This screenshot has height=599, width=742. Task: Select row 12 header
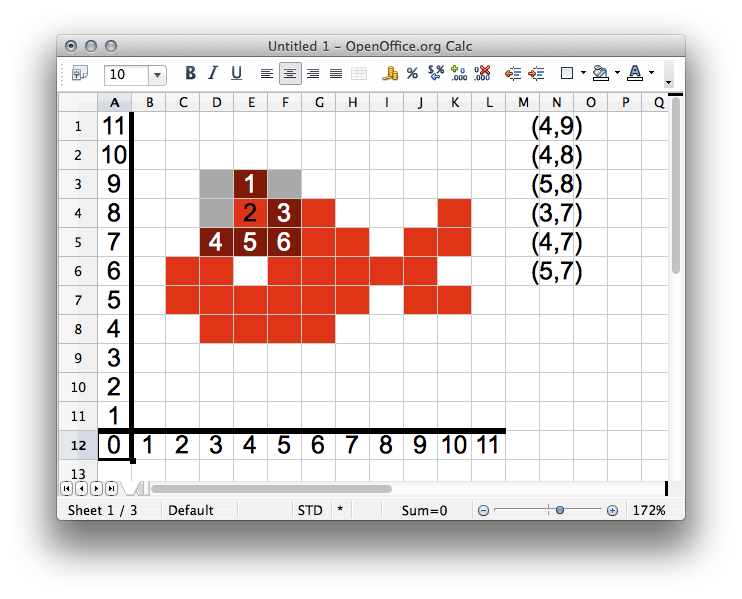tap(78, 445)
